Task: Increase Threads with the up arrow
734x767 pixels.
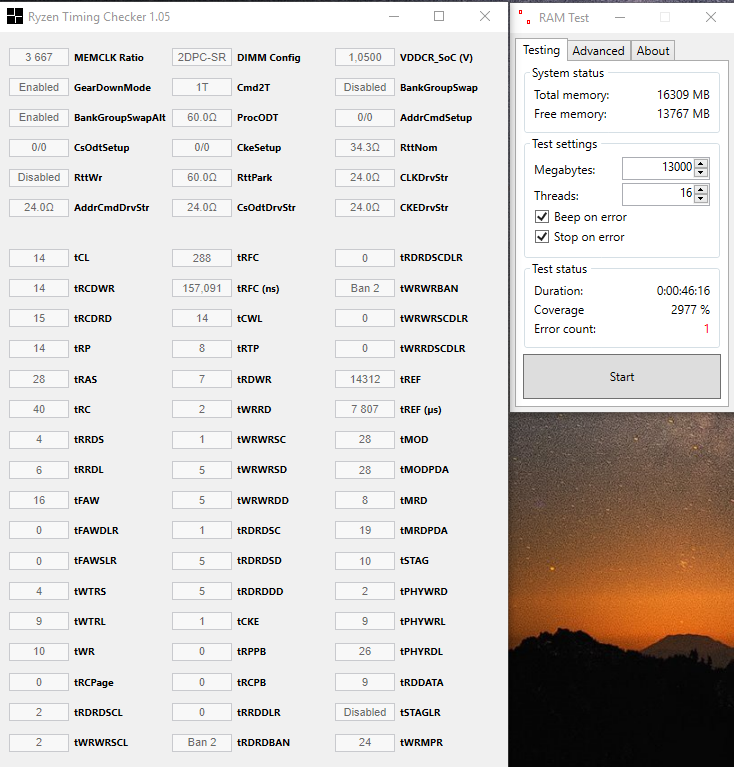Action: pyautogui.click(x=701, y=189)
